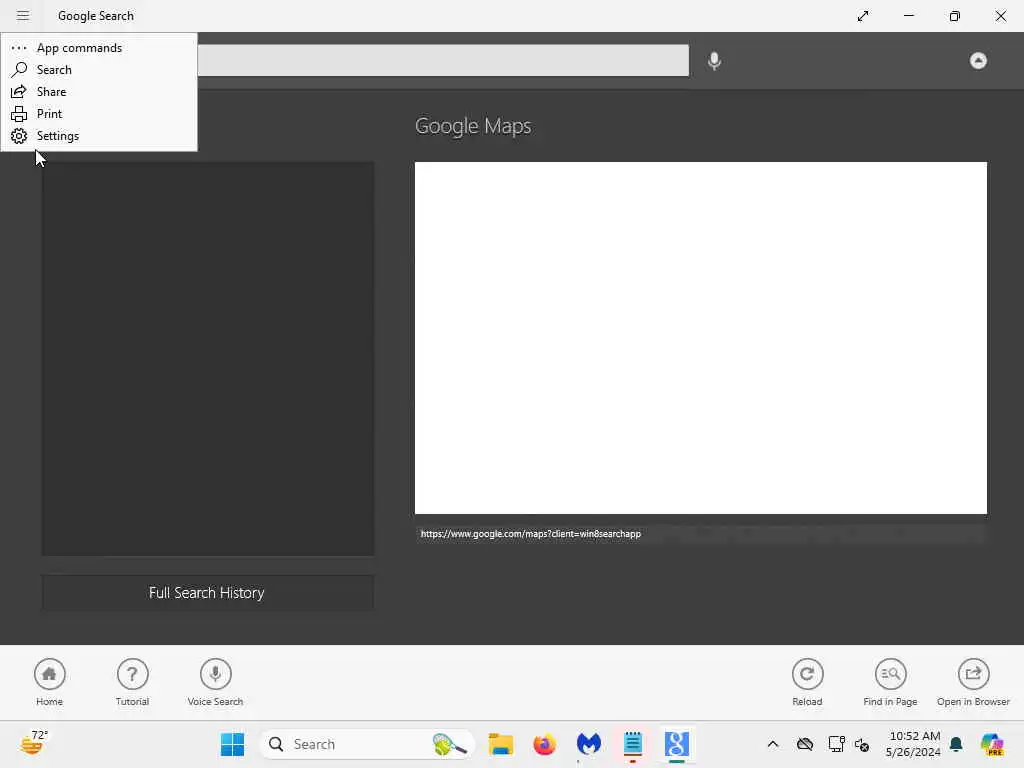1024x768 pixels.
Task: Reload the page using the app bar
Action: click(x=807, y=682)
